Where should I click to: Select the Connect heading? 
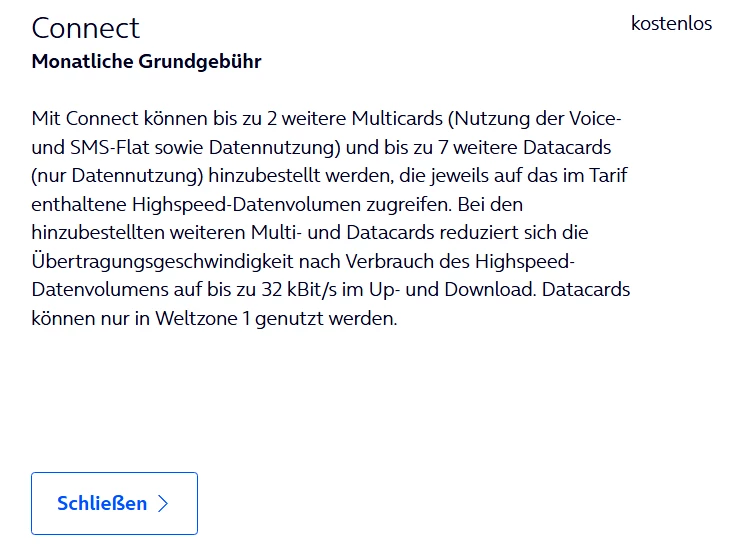point(86,28)
